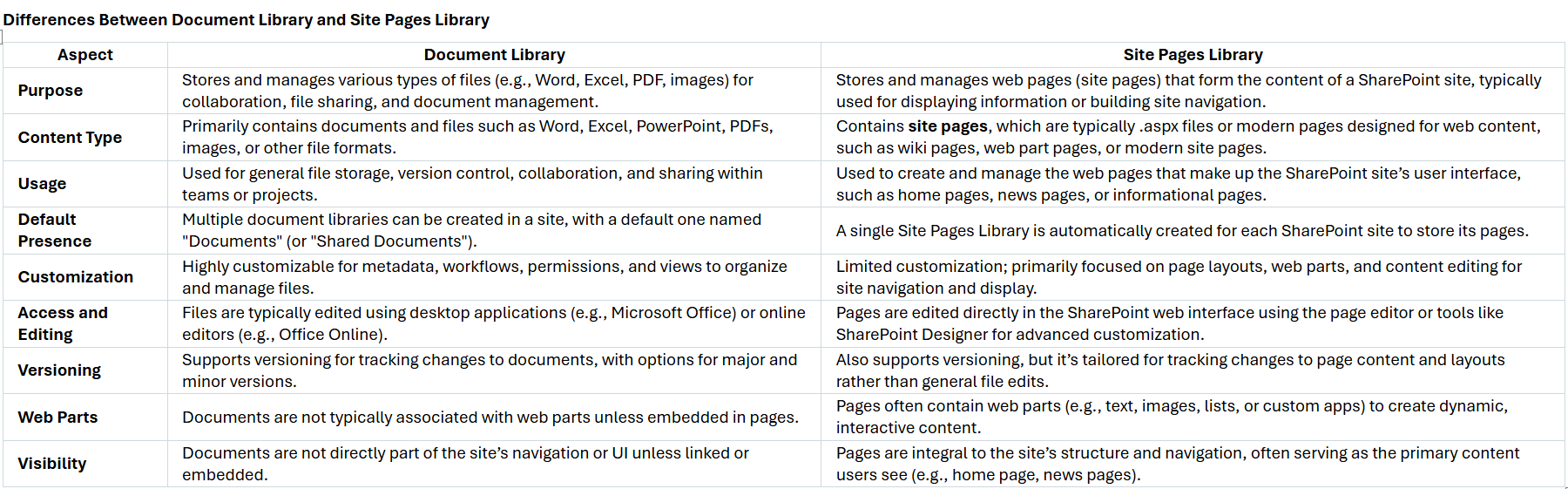Click the 'Content Type' row label

(x=70, y=138)
